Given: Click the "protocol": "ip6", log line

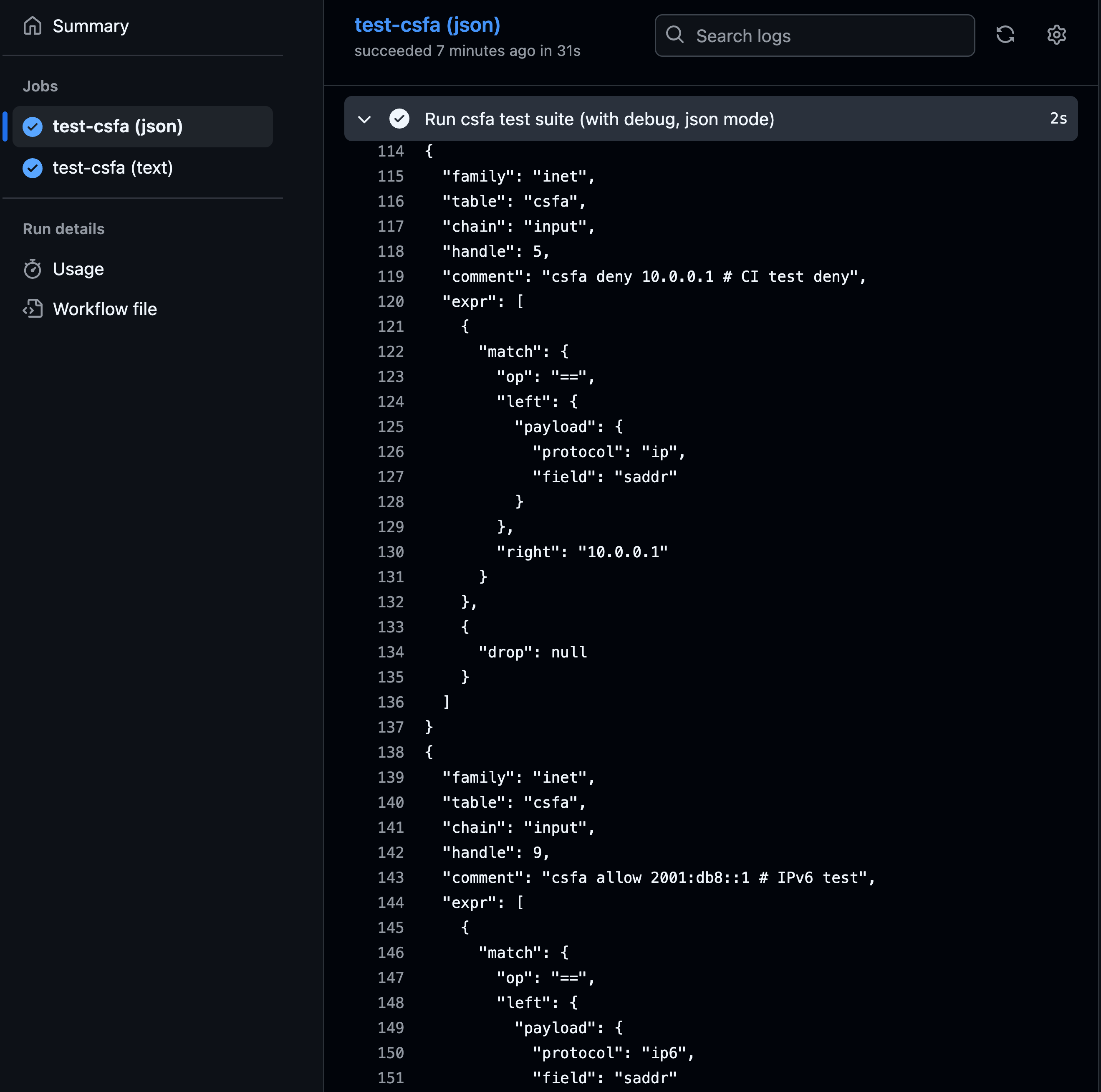Looking at the screenshot, I should coord(614,1053).
